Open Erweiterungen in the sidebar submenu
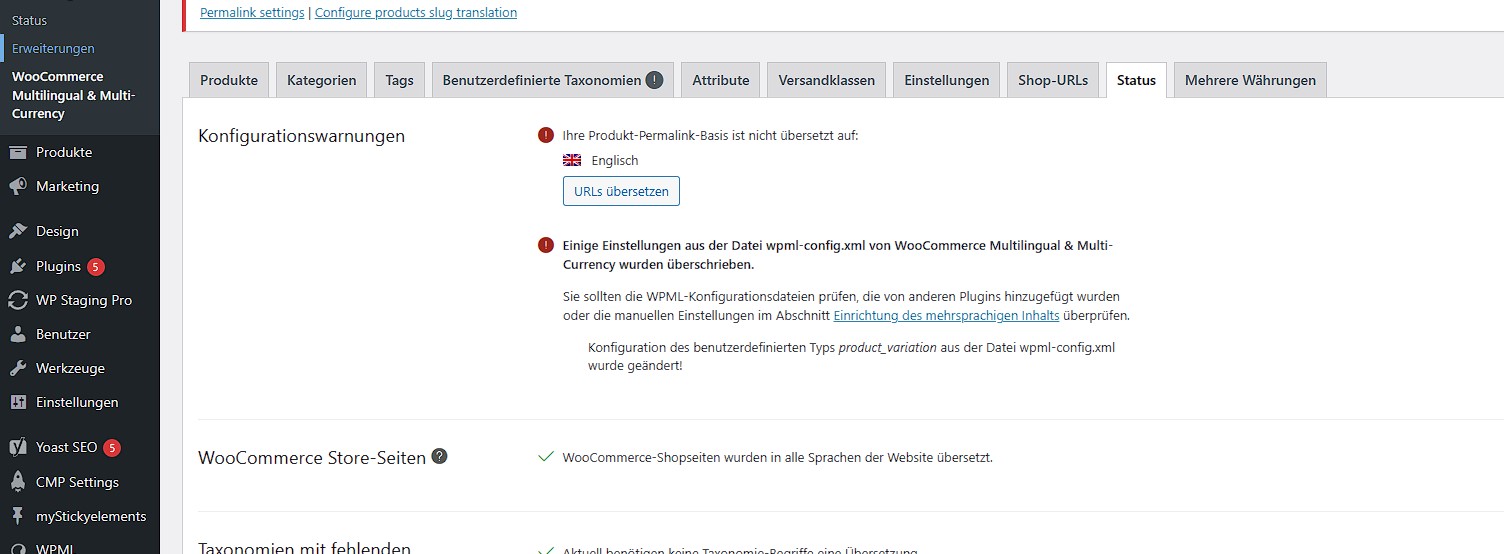This screenshot has width=1504, height=554. pos(53,48)
